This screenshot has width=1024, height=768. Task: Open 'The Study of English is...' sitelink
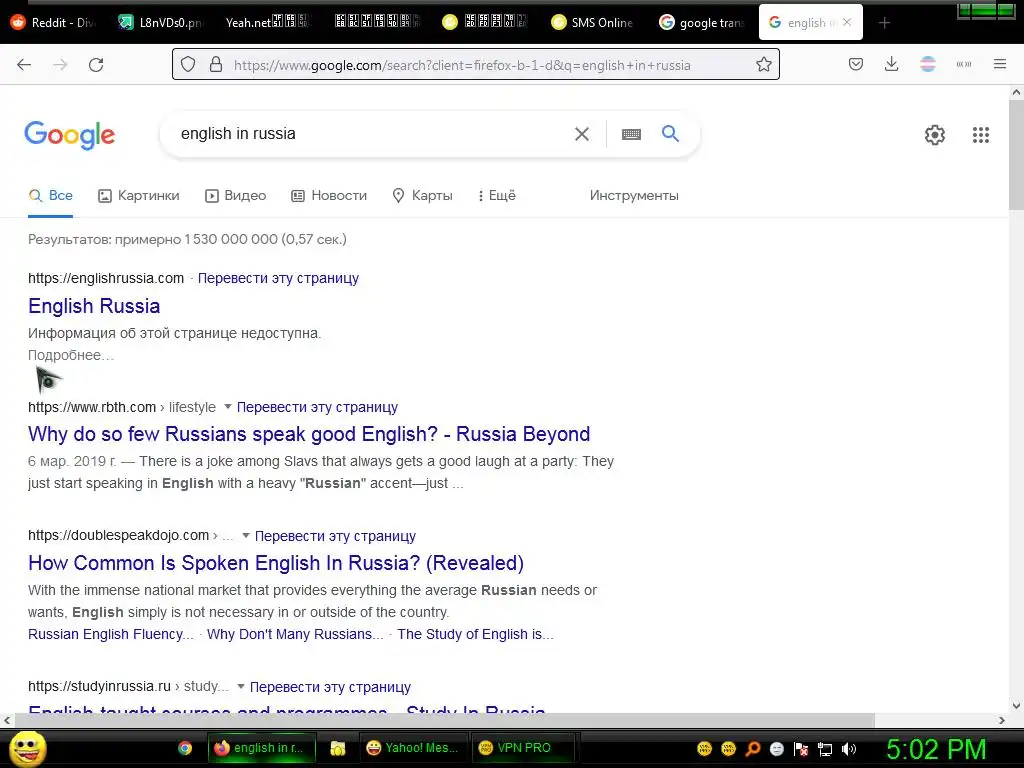point(475,634)
